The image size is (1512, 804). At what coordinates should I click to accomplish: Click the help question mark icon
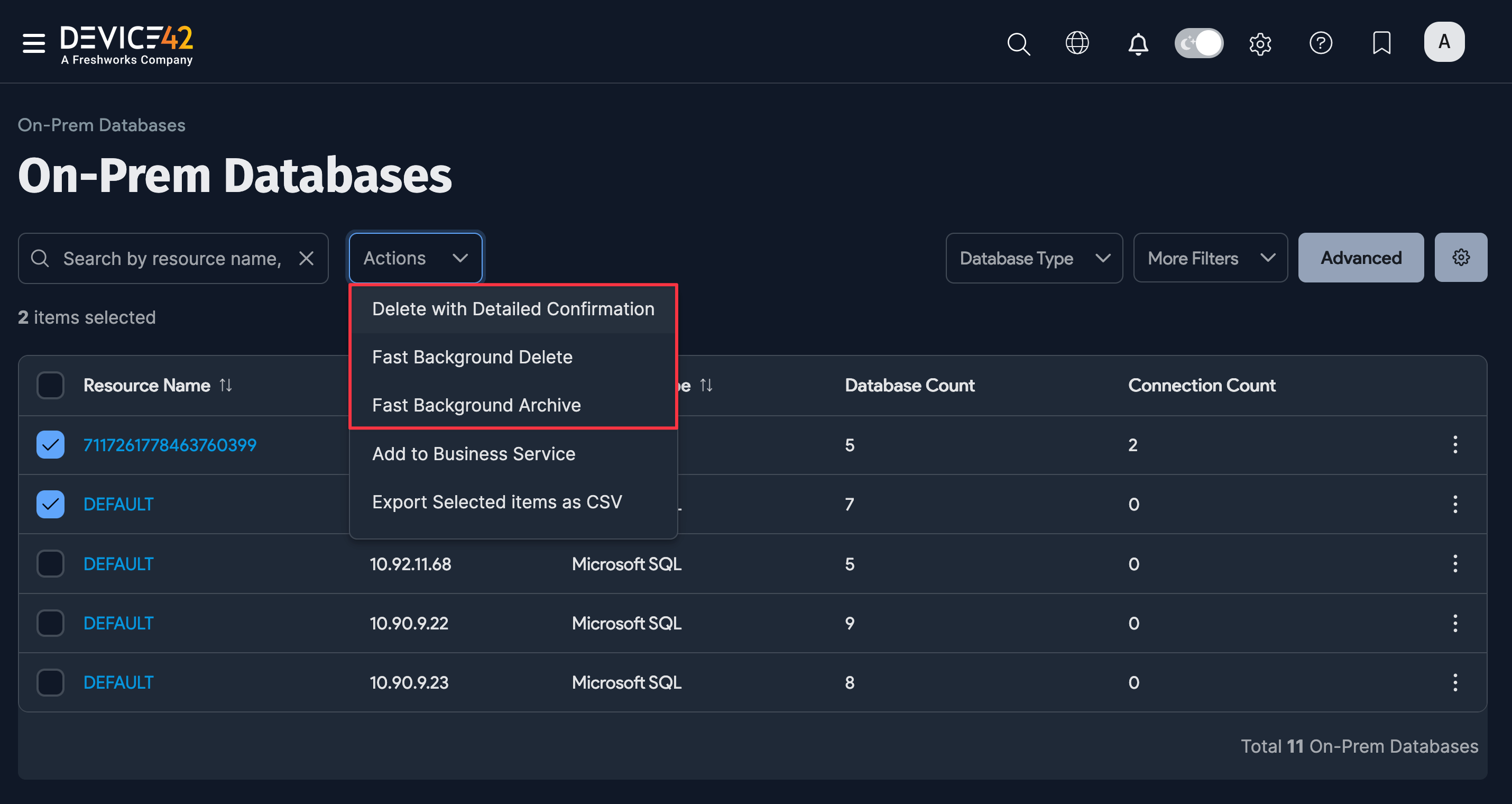tap(1321, 42)
